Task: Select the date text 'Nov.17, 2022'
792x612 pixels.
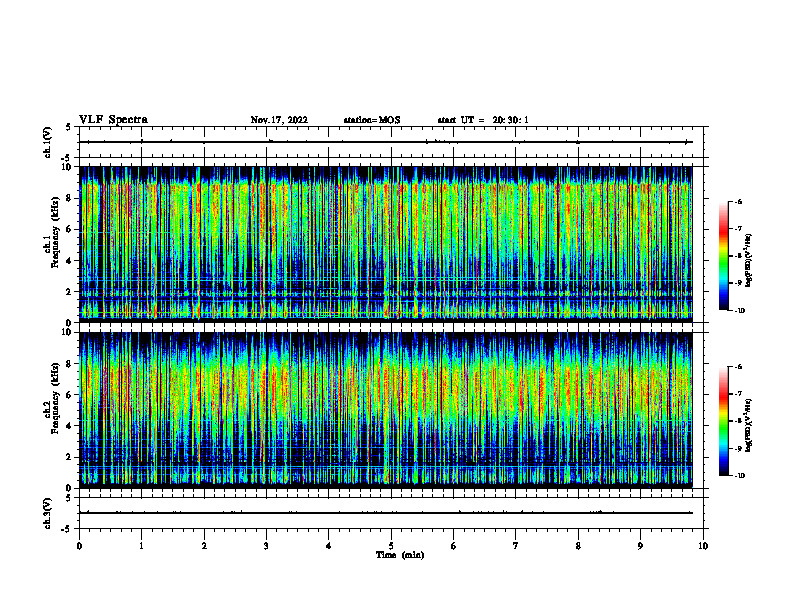Action: pos(279,120)
